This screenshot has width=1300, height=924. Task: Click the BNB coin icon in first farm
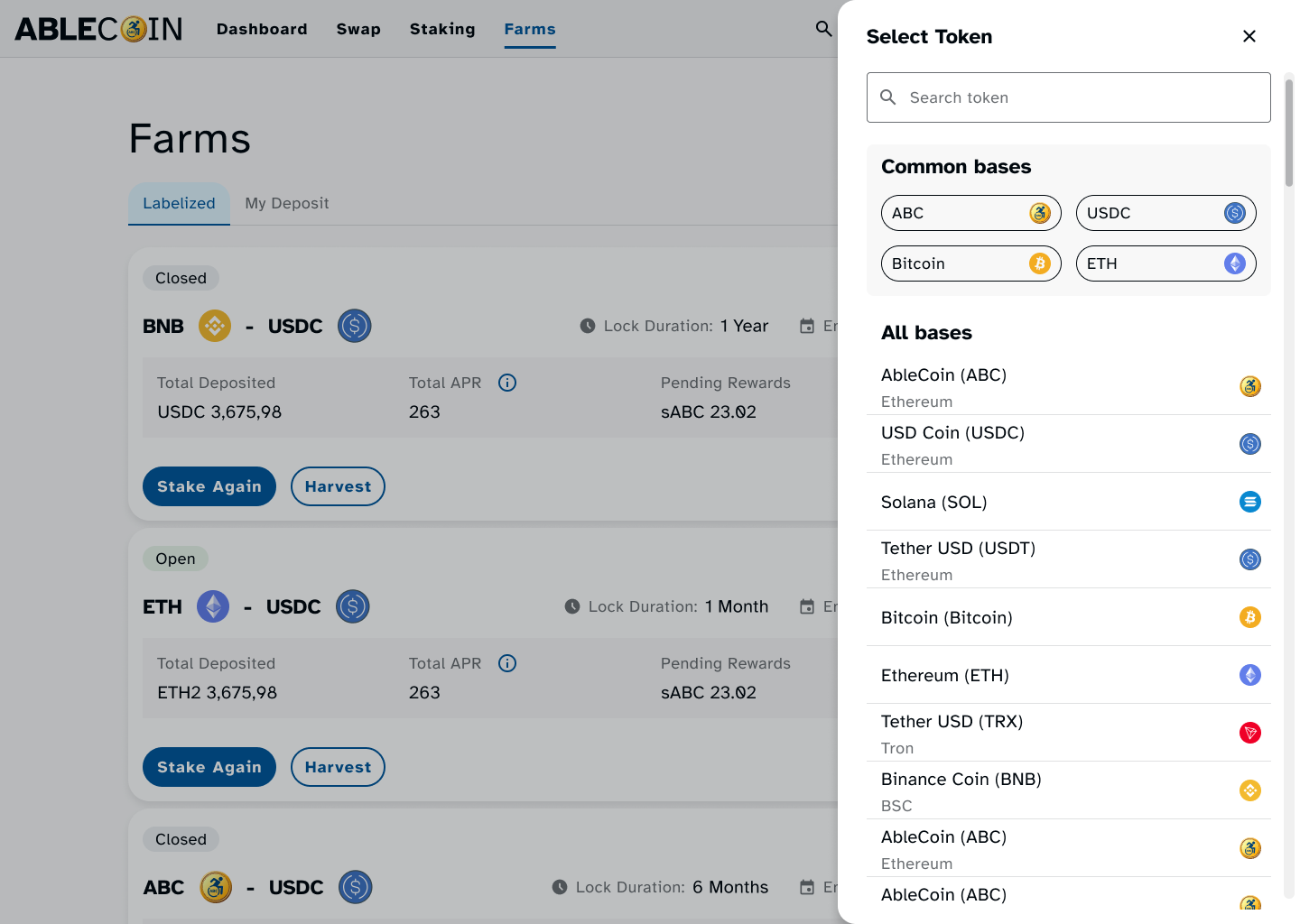tap(215, 326)
